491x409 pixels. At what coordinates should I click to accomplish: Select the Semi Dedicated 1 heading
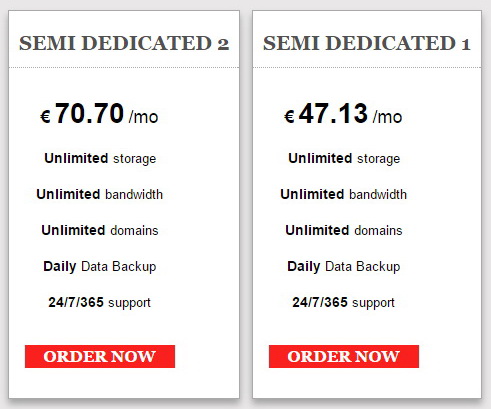[367, 43]
